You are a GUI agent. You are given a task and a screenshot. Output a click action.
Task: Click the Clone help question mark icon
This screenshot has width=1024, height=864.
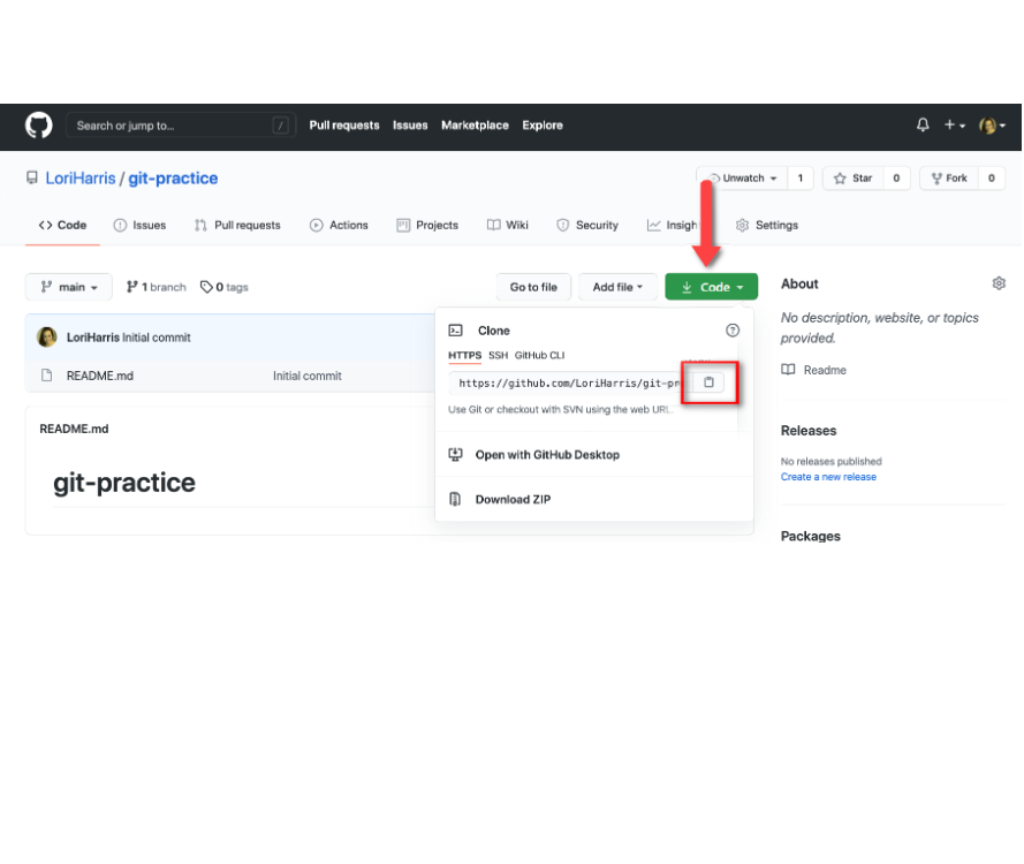732,331
